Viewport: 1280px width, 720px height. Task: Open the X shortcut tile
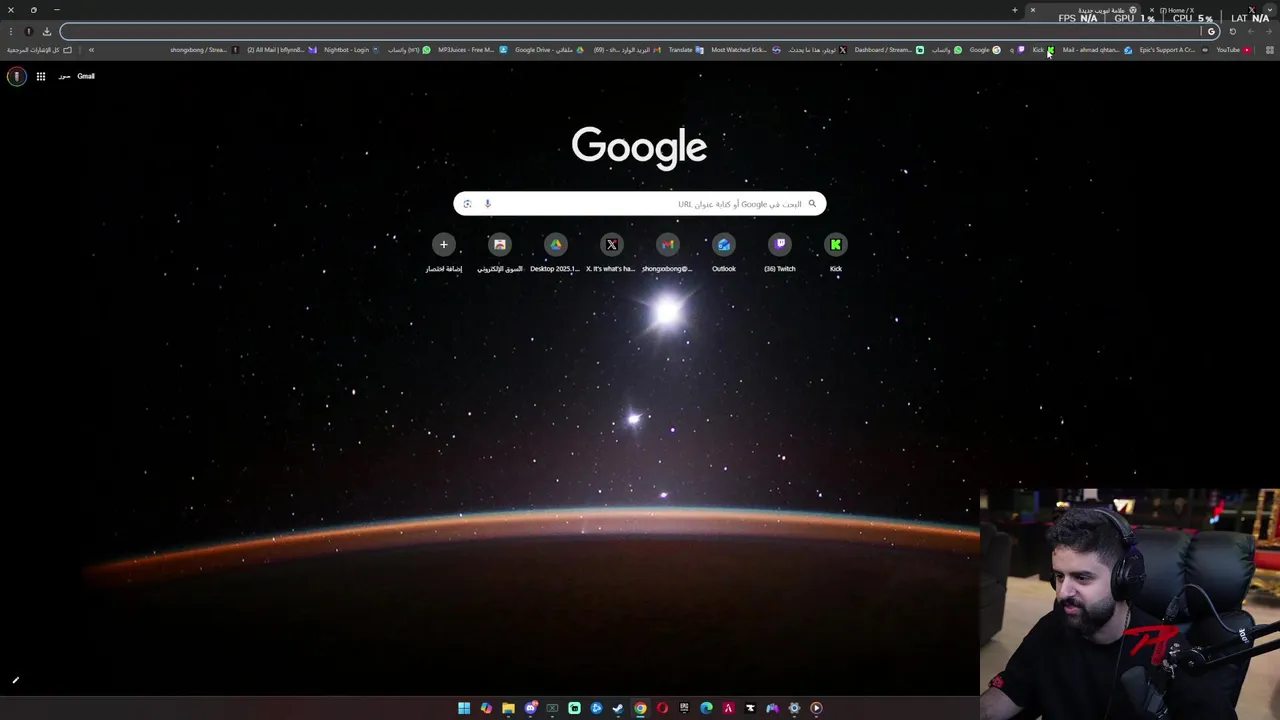[612, 252]
